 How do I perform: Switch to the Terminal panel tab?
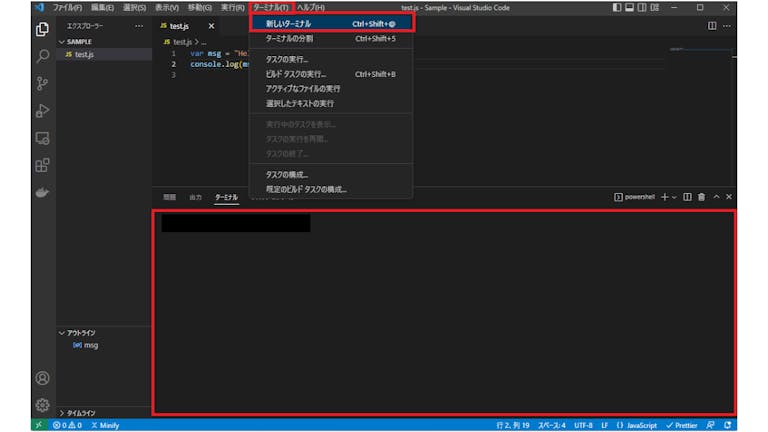click(226, 197)
